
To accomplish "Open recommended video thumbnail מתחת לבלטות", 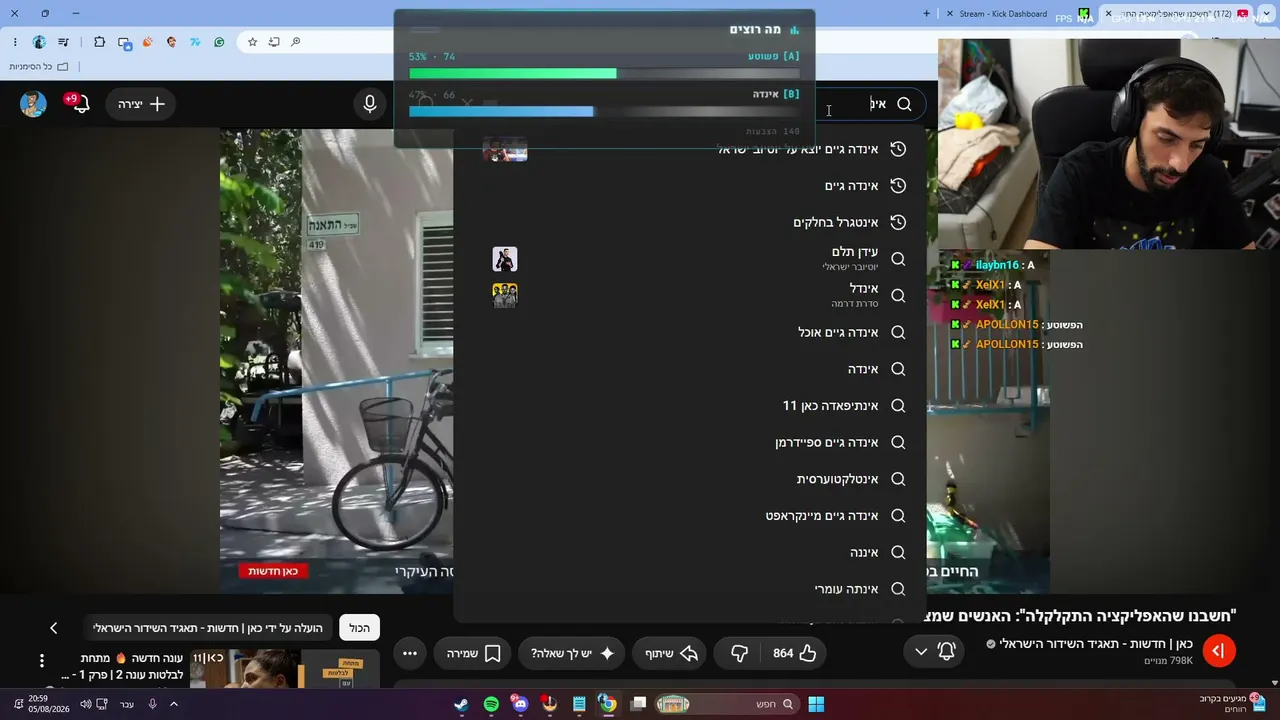I will [285, 669].
